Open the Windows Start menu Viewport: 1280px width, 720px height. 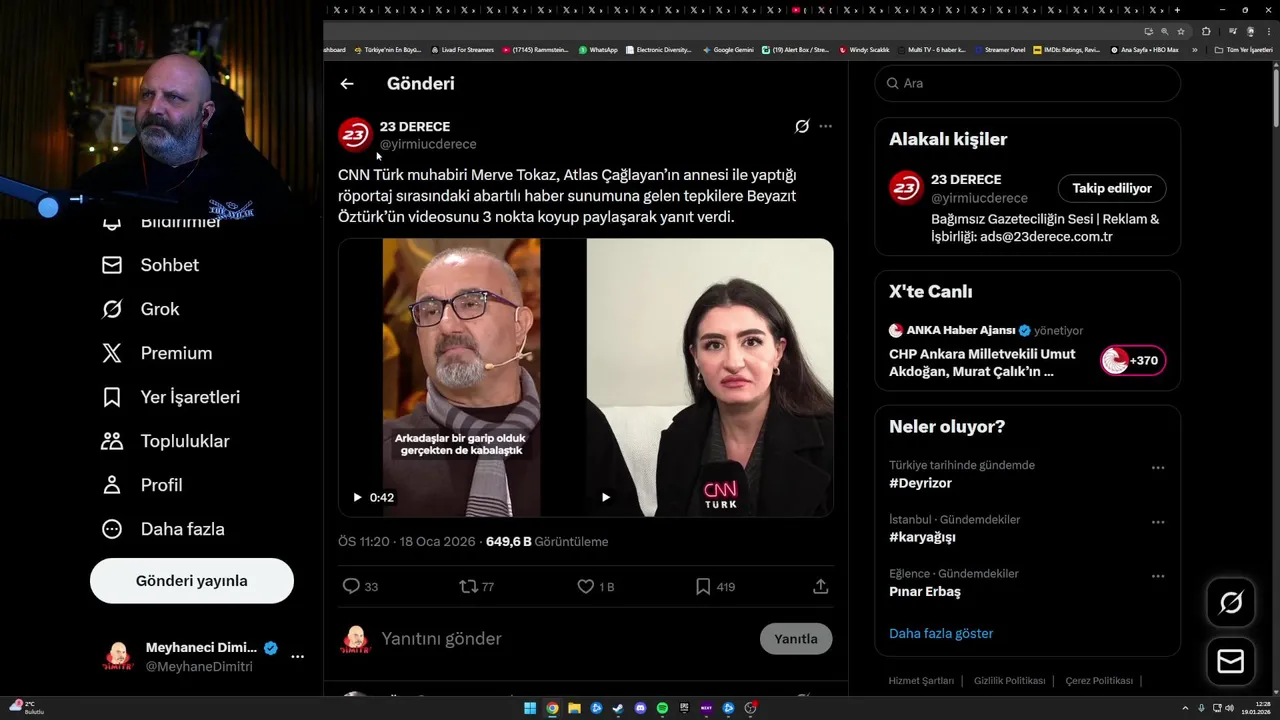tap(530, 708)
